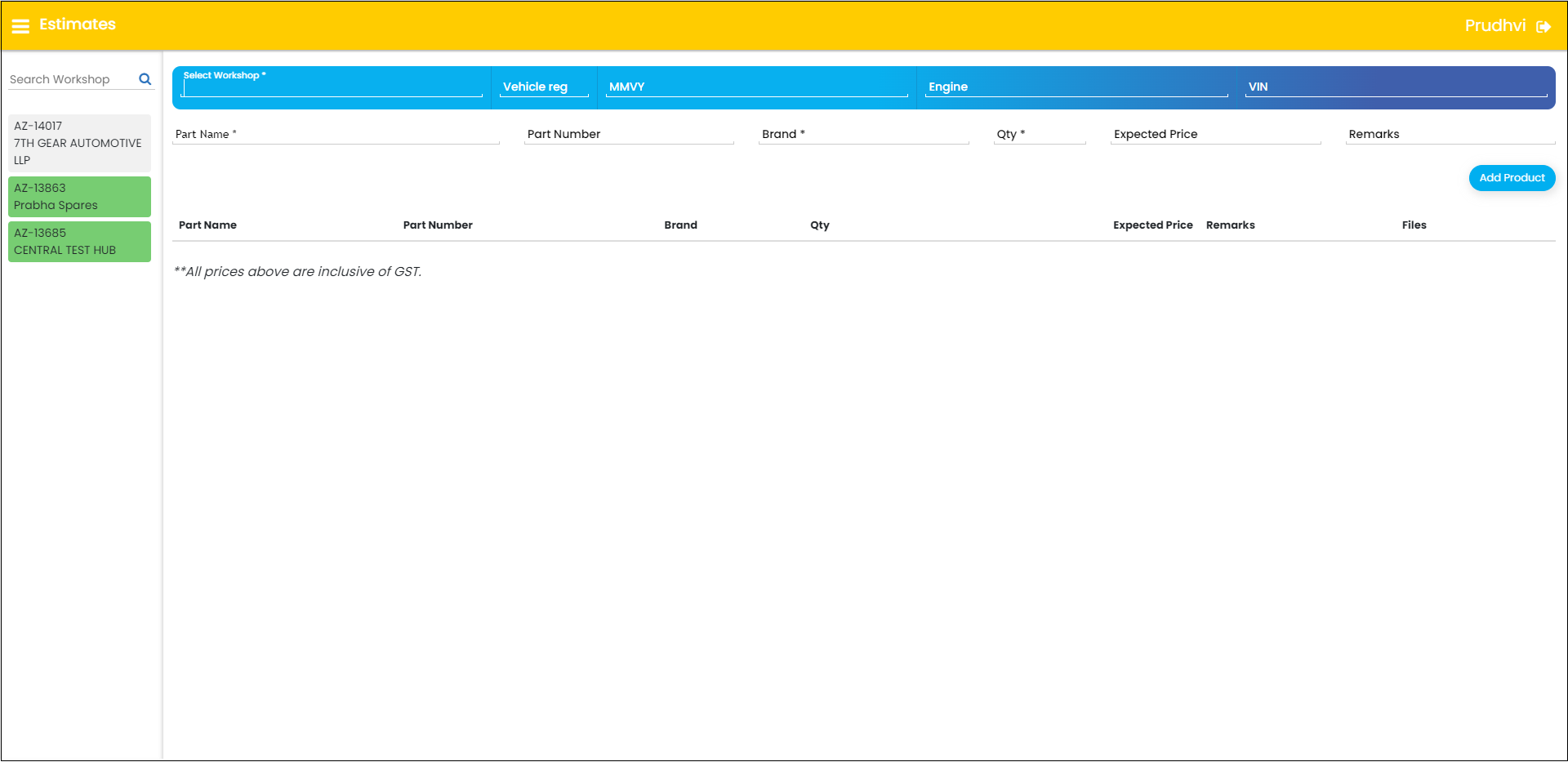This screenshot has height=762, width=1568.
Task: Click the logout icon next to Prudhvi
Action: (1543, 26)
